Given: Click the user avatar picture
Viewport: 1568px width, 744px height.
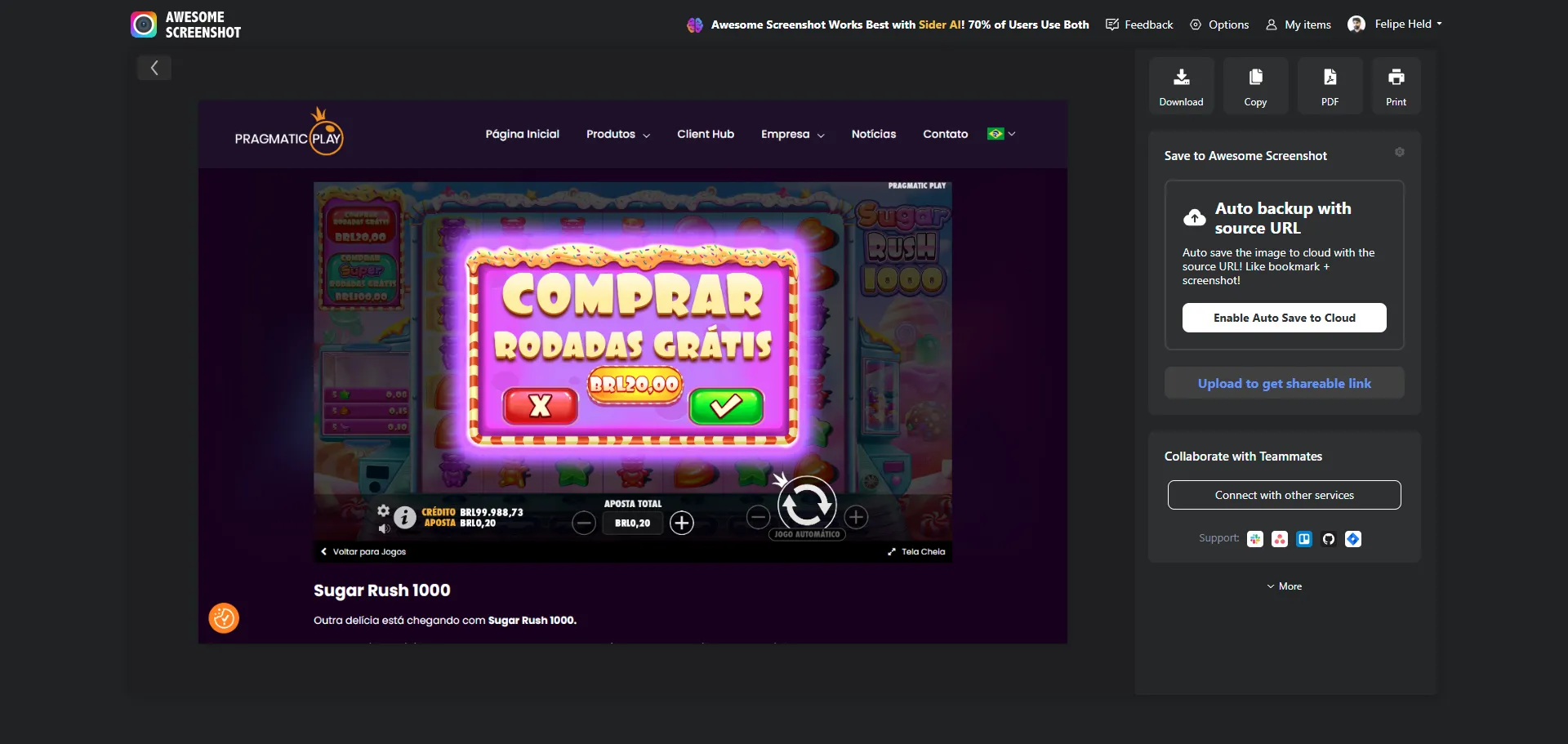Looking at the screenshot, I should coord(1356,25).
